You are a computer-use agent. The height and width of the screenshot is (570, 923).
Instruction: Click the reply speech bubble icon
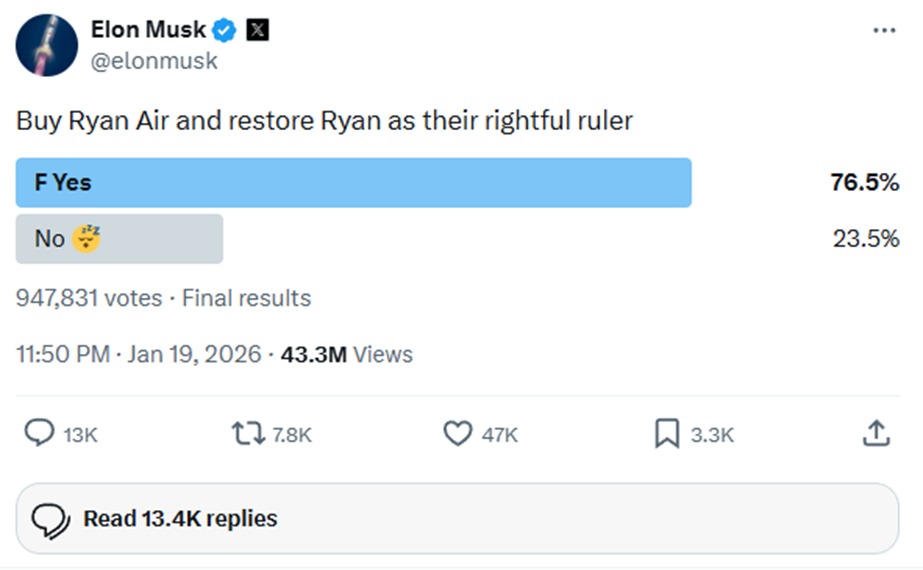pyautogui.click(x=39, y=433)
